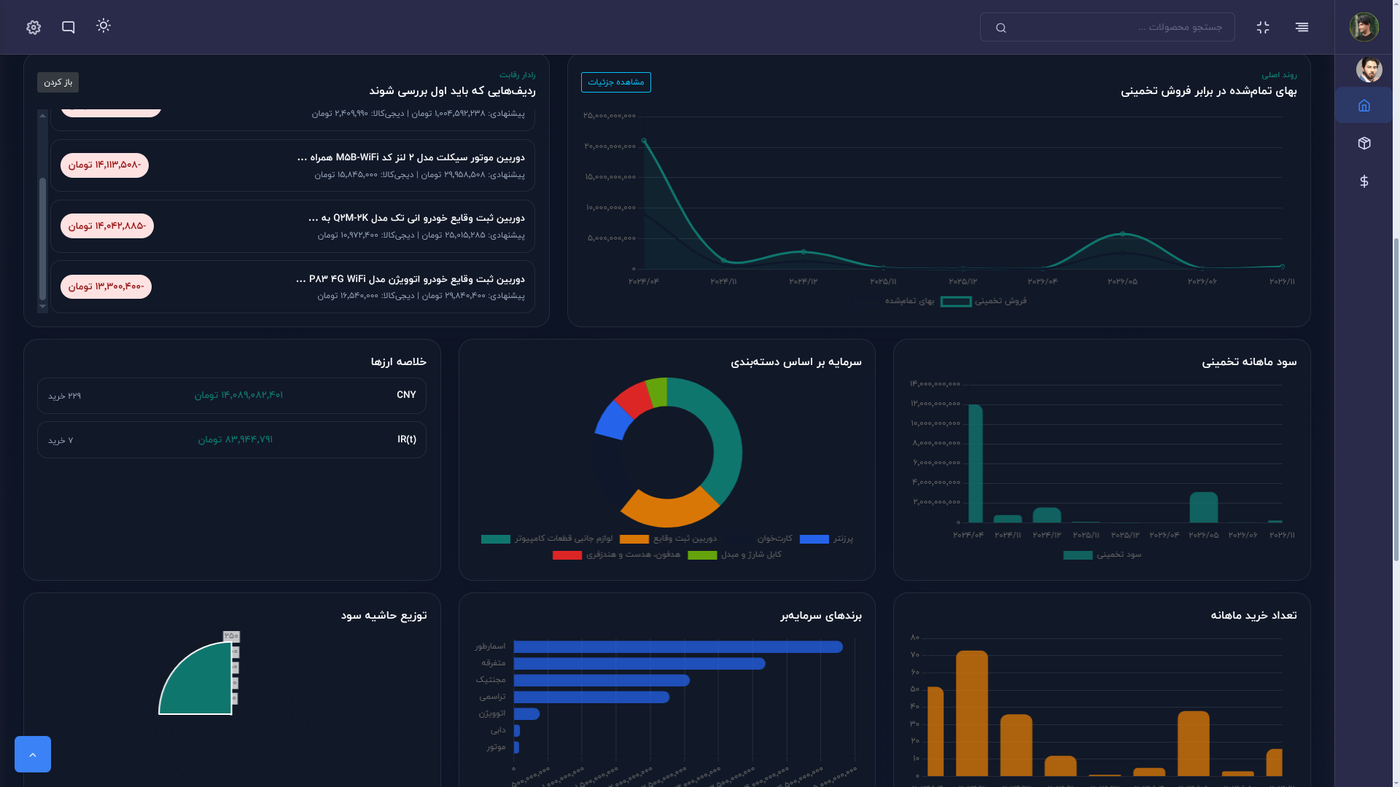Toggle the پرینتر legend item in donut chart
This screenshot has width=1400, height=787.
point(827,539)
